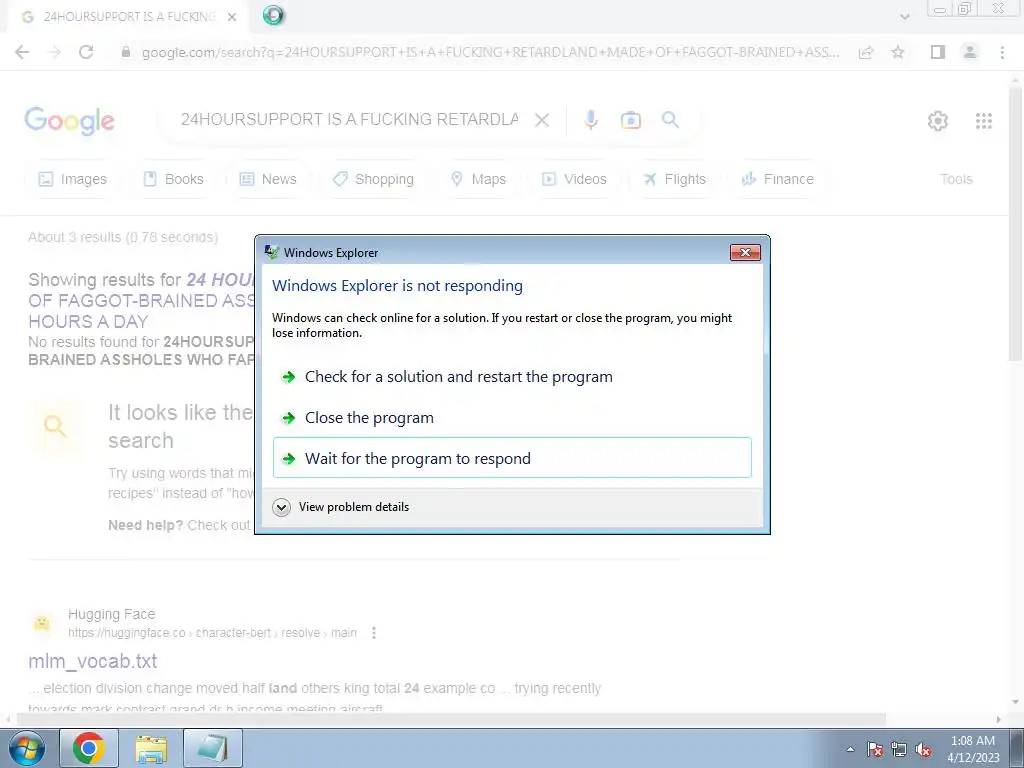
Task: Show hidden tray icons arrow
Action: click(850, 749)
